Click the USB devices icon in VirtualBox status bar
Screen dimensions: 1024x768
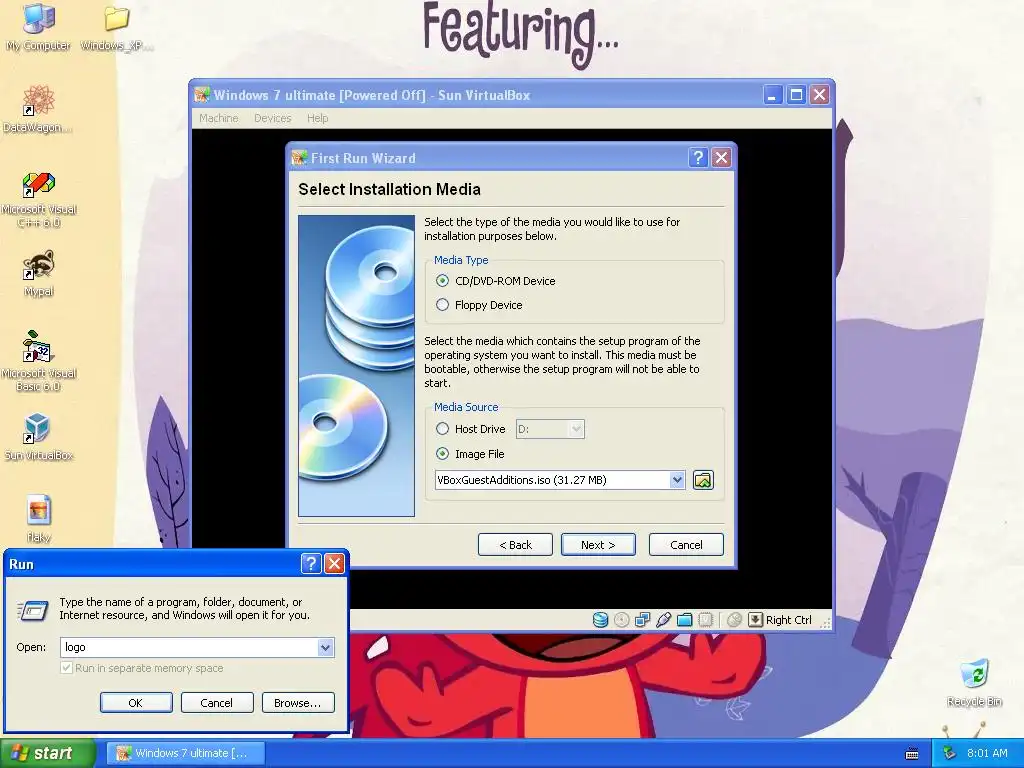point(664,620)
